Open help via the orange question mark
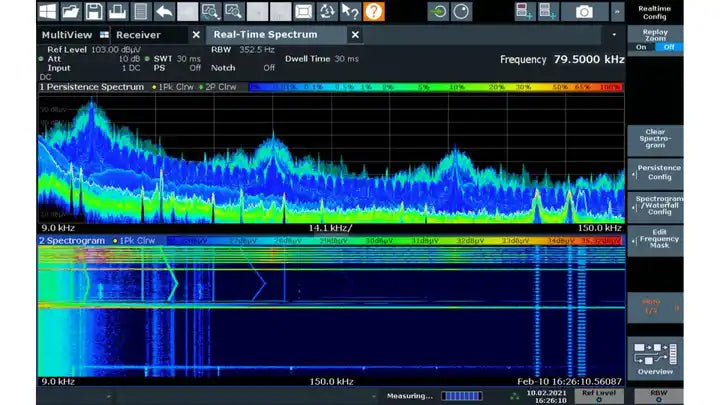Viewport: 720px width, 405px height. click(374, 12)
